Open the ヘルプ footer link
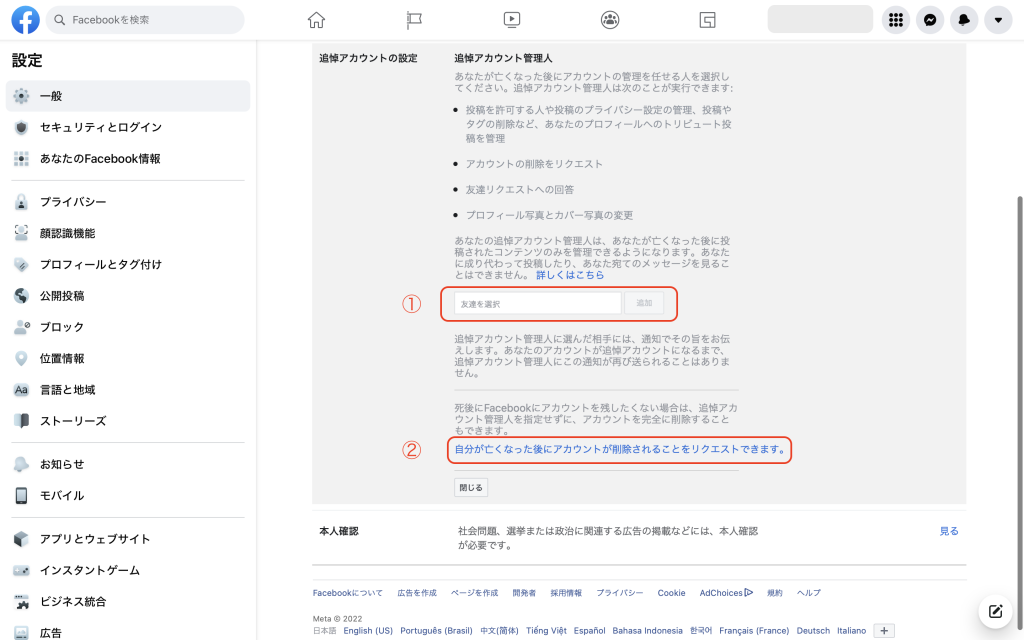Screen dimensions: 1024x640 (x=808, y=593)
